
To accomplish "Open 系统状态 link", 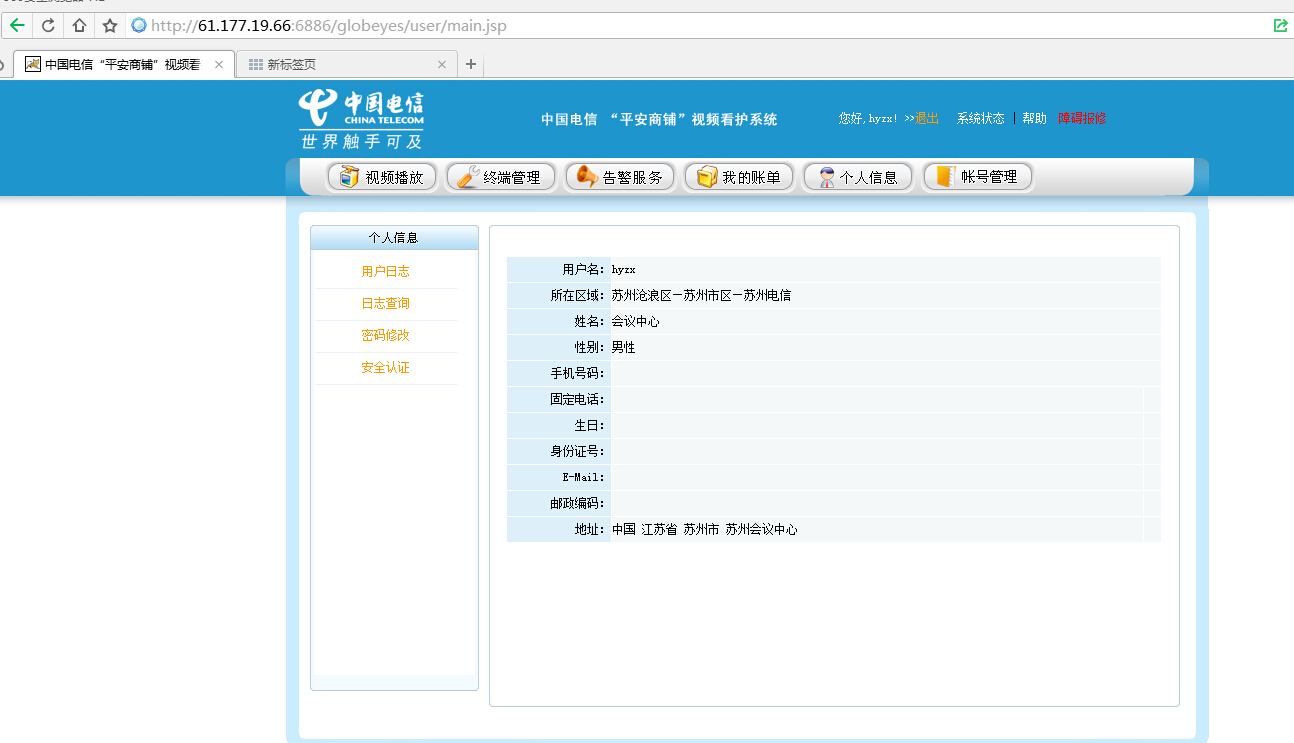I will point(980,118).
